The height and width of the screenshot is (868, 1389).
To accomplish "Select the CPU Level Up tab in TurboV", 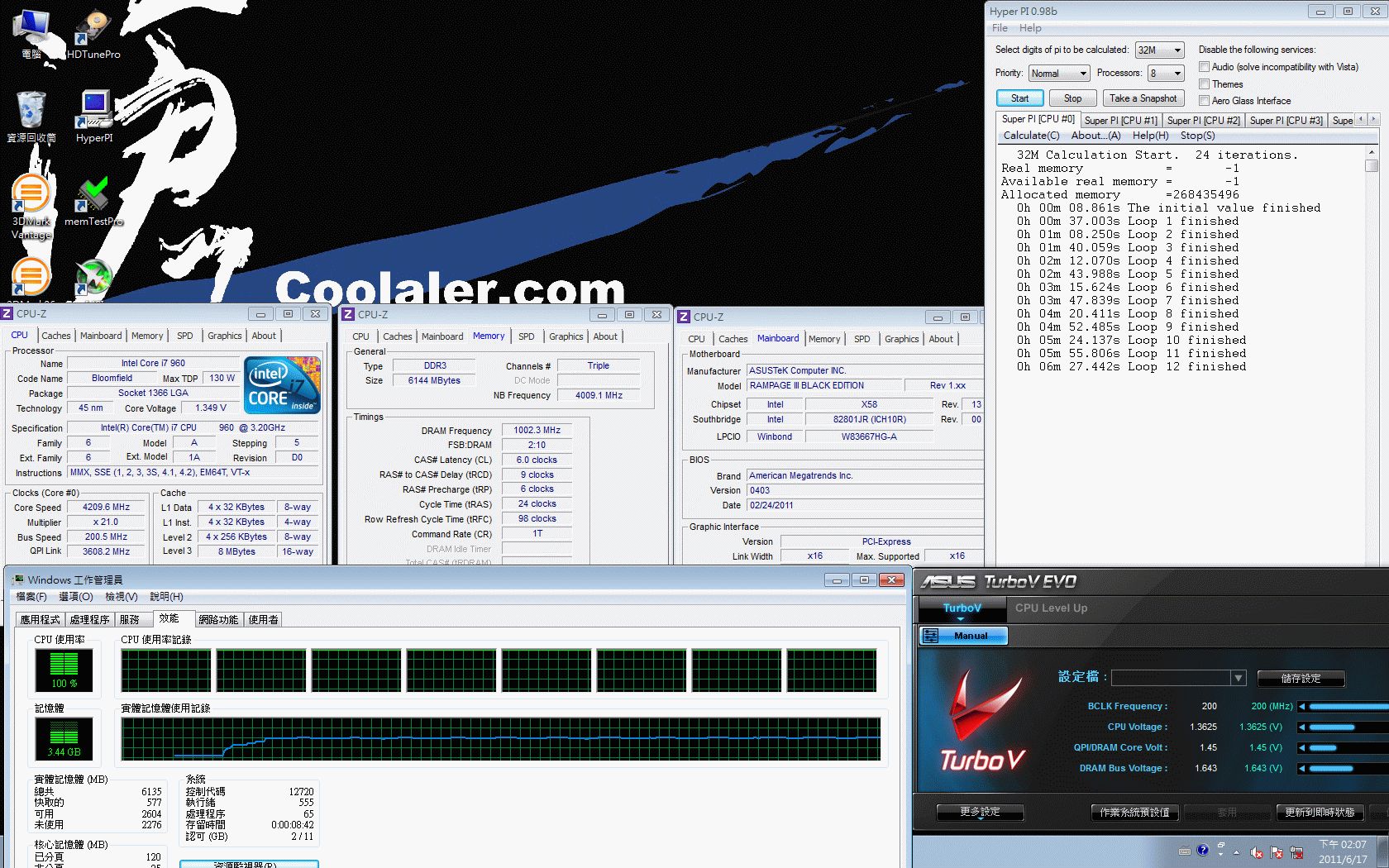I will click(1051, 608).
